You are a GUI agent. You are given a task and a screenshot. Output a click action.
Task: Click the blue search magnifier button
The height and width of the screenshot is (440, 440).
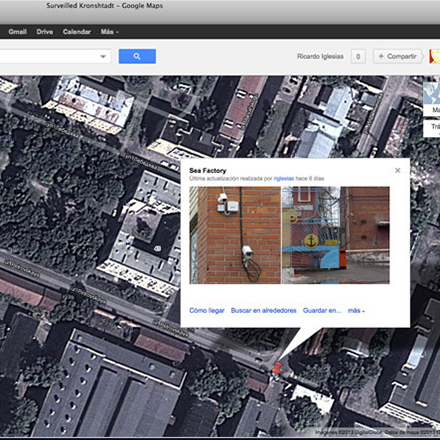(137, 56)
